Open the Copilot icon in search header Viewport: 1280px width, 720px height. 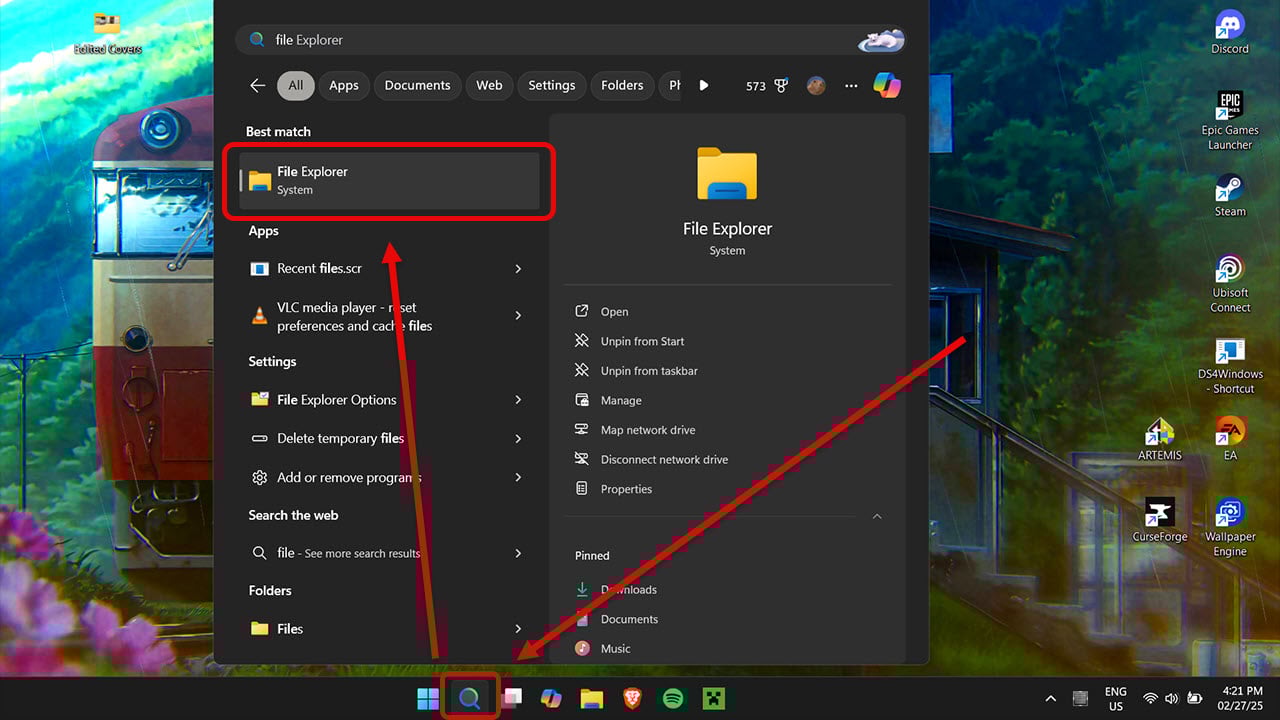tap(886, 86)
